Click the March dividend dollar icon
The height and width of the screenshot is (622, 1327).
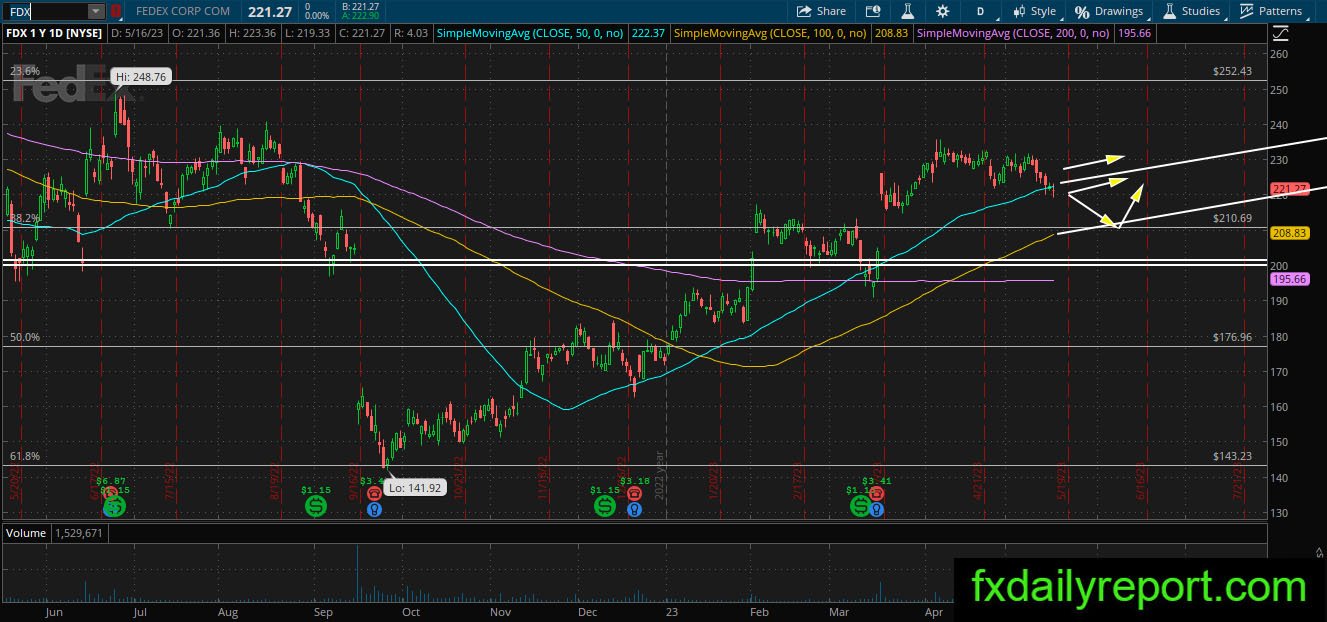tap(860, 507)
